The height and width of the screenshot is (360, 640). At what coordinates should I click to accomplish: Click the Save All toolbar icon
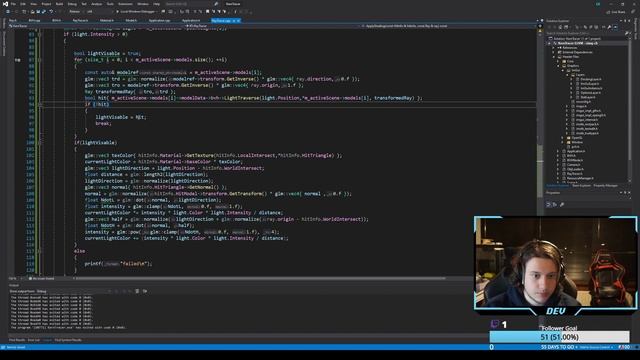[43, 12]
